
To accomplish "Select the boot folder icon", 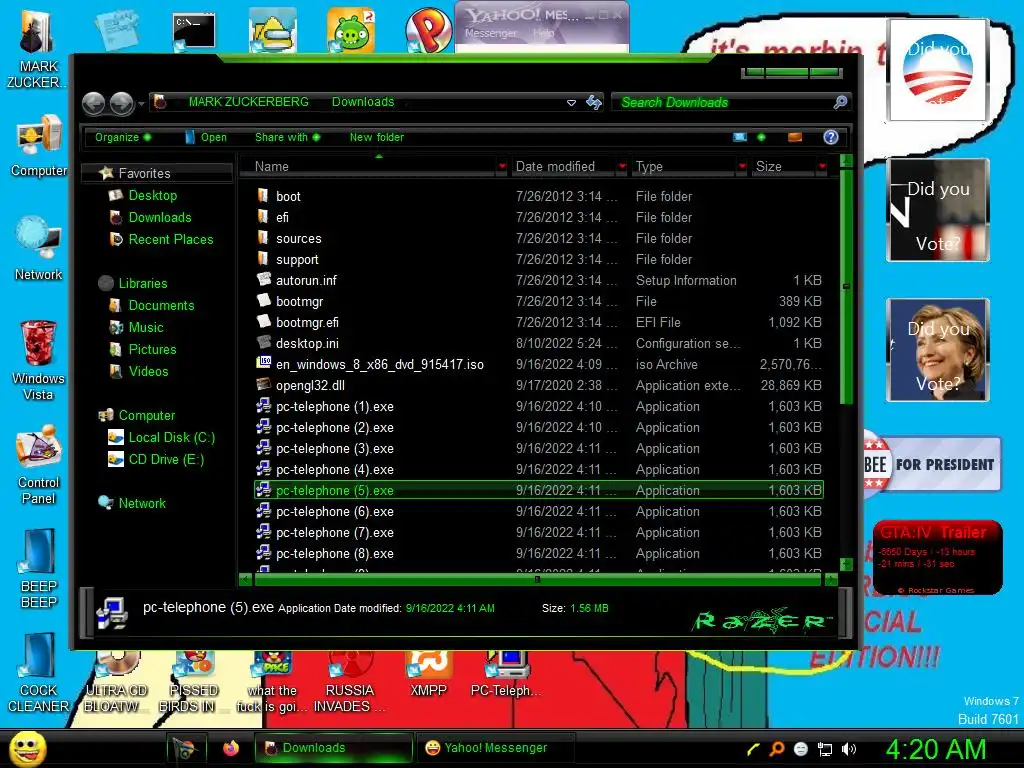I will (x=263, y=195).
